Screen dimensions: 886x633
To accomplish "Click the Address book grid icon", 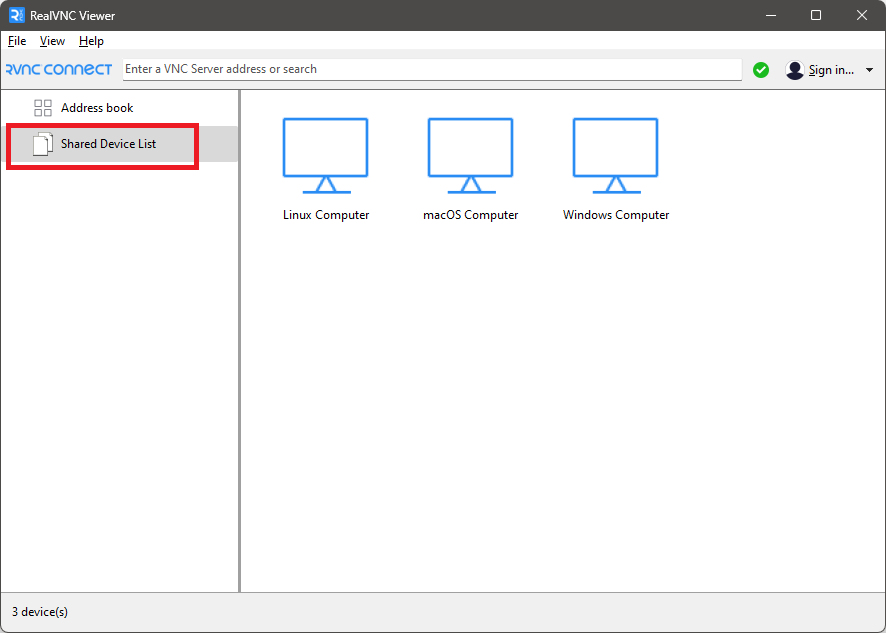I will [x=43, y=108].
